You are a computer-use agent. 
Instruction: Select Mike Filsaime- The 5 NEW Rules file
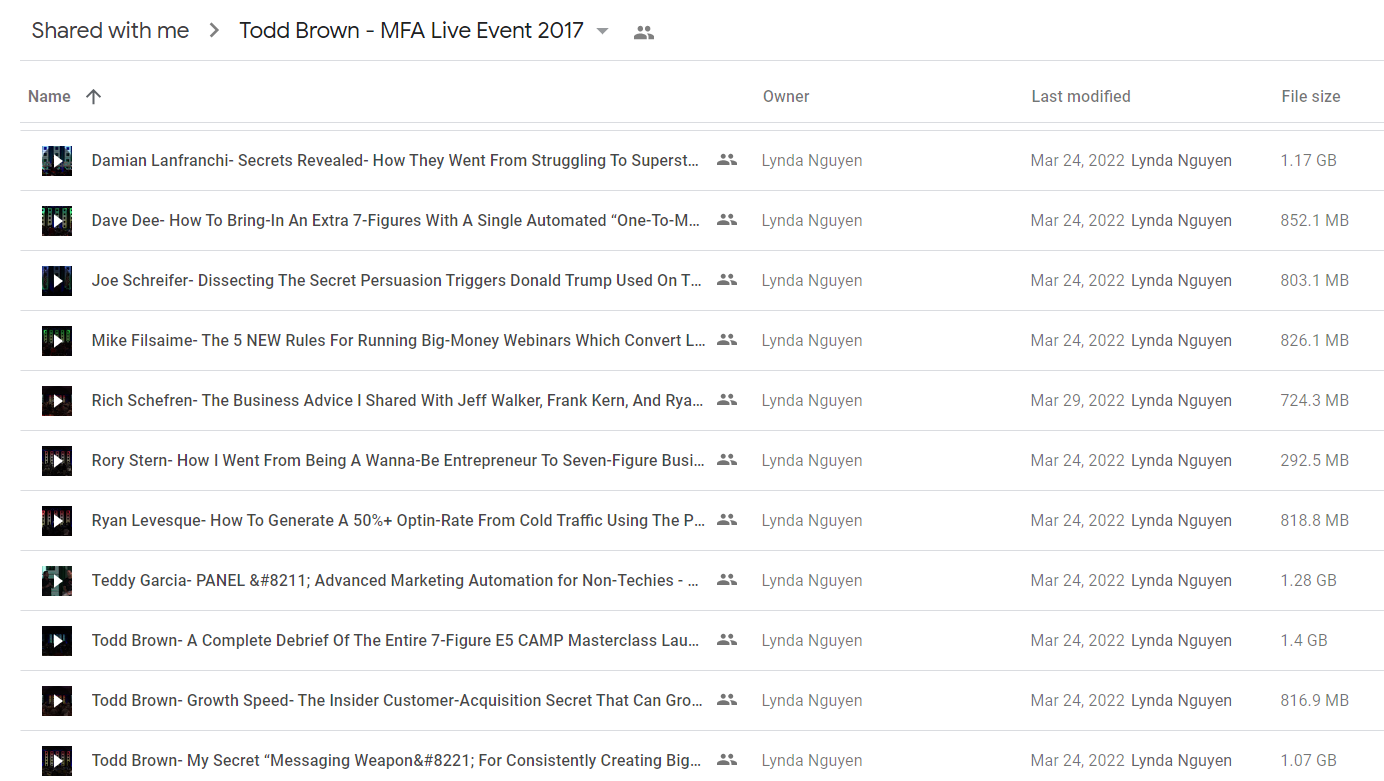click(398, 340)
